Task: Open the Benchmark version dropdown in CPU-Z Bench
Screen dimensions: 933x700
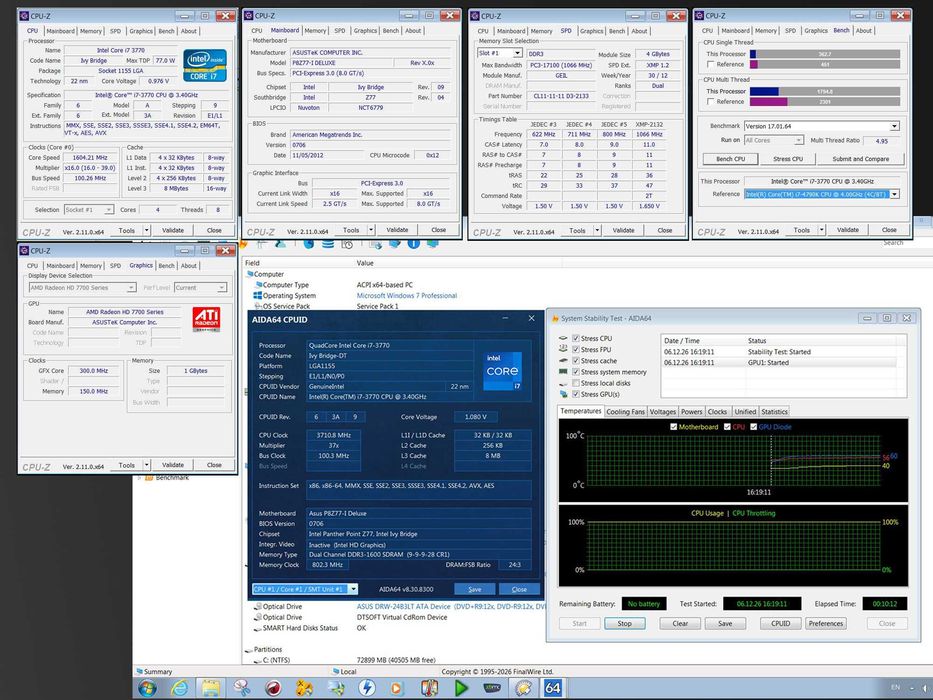Action: (894, 126)
